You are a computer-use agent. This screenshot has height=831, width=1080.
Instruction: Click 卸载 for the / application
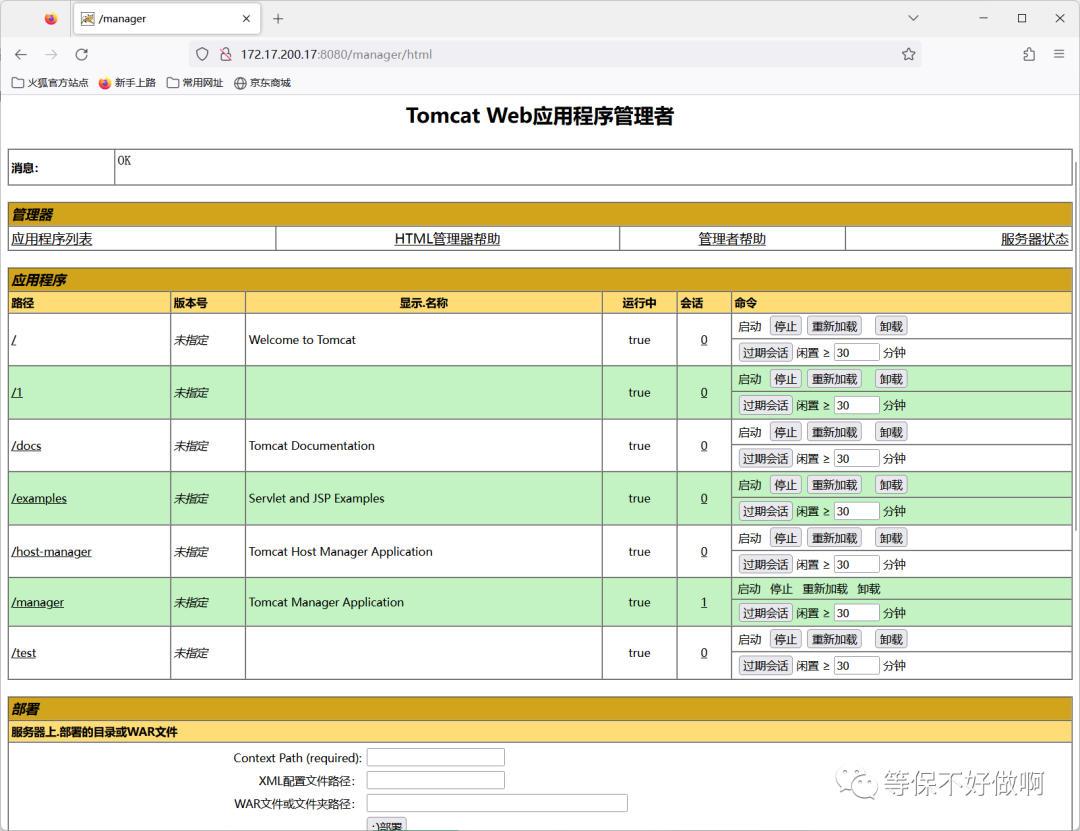click(x=891, y=326)
